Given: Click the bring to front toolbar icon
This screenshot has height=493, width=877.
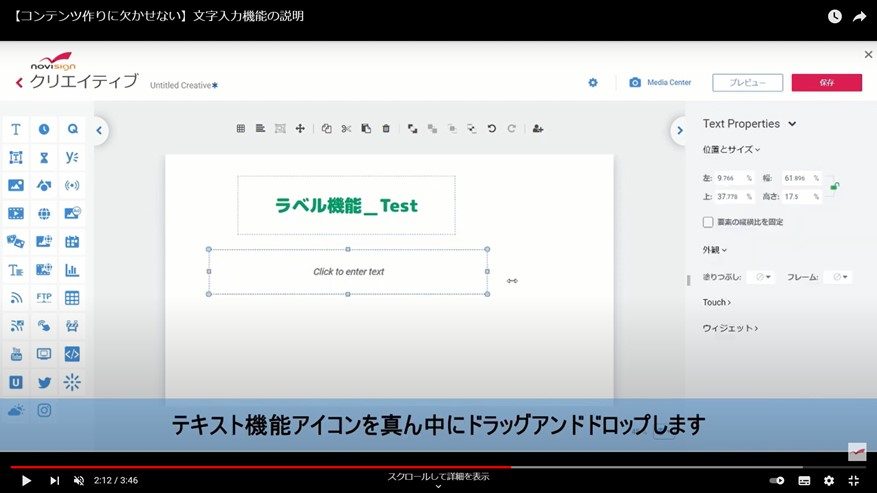Looking at the screenshot, I should [x=412, y=129].
